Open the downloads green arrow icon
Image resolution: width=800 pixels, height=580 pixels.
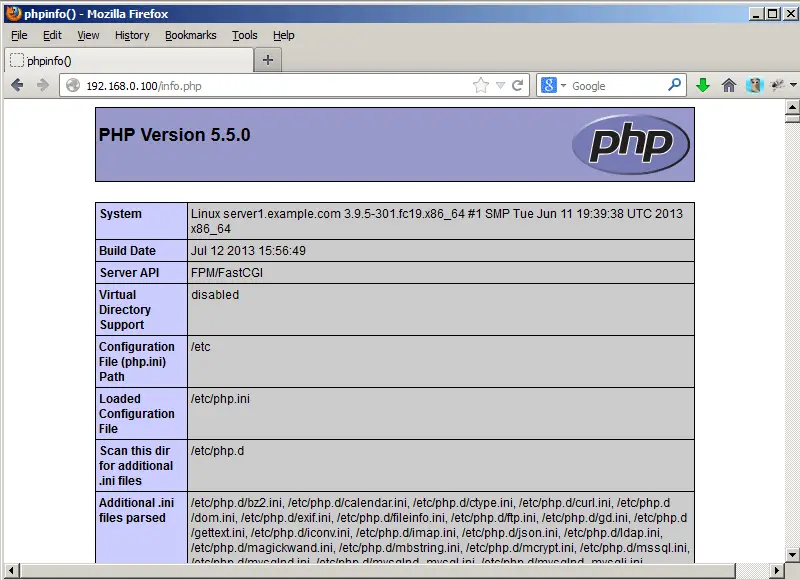(703, 85)
